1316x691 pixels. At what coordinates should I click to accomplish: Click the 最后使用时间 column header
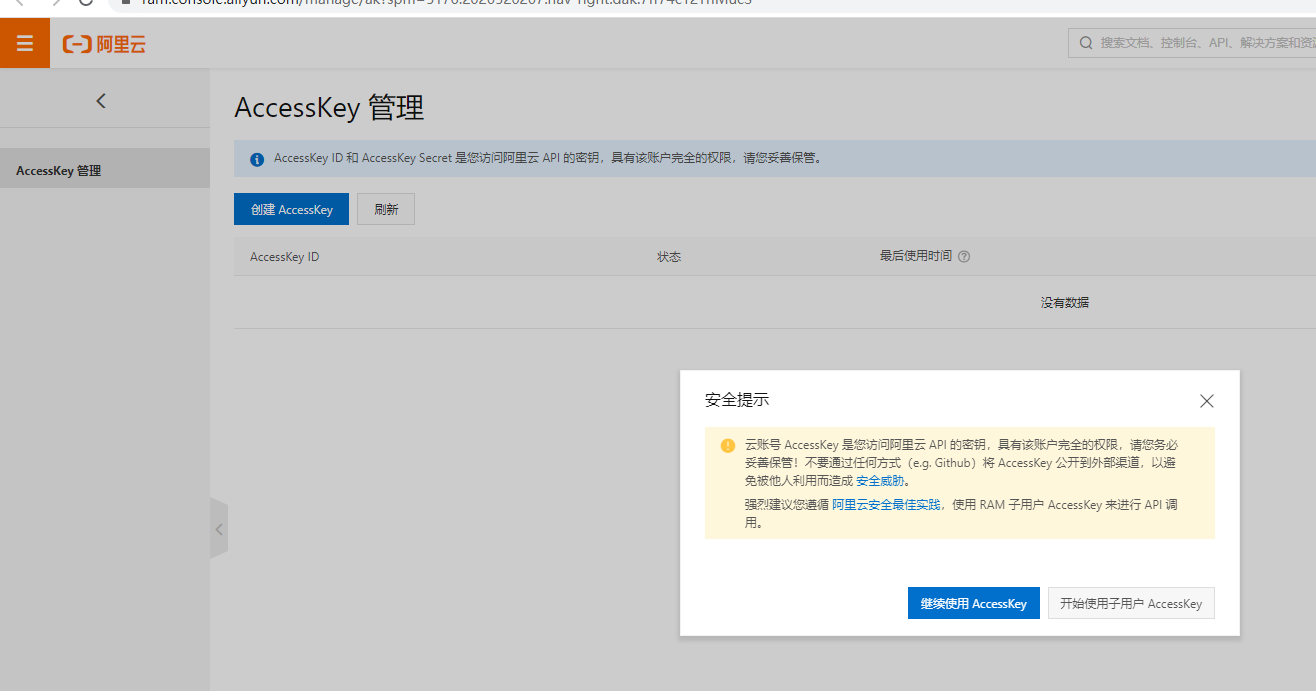[916, 256]
